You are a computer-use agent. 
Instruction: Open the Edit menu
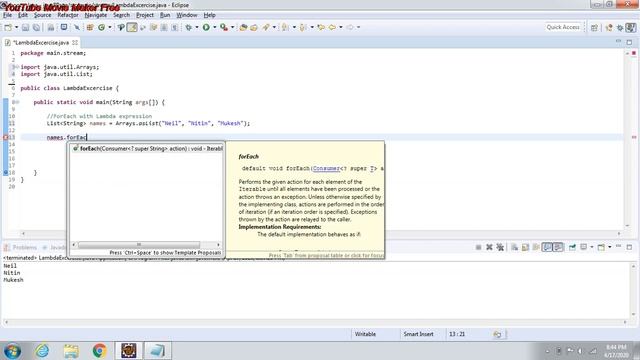click(x=23, y=15)
